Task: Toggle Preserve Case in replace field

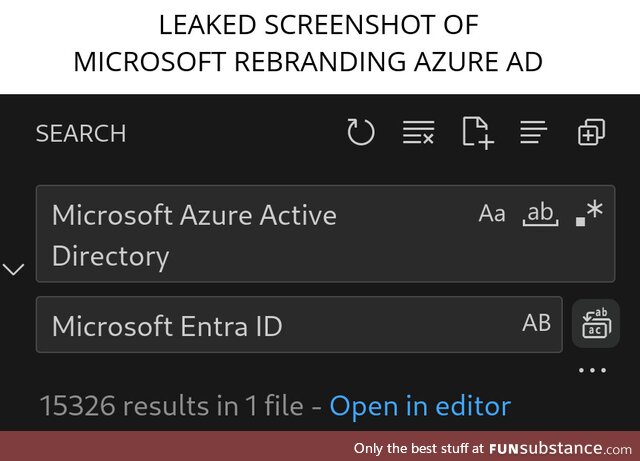Action: 537,323
